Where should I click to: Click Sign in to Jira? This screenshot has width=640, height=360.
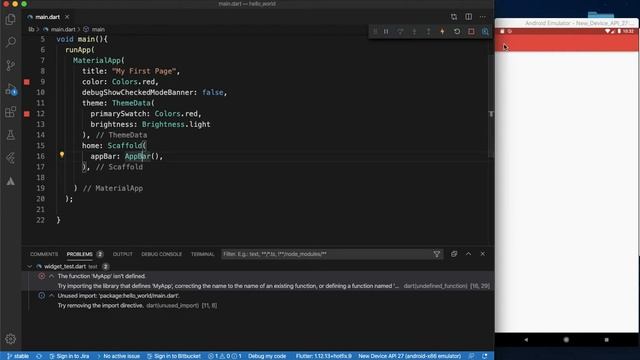pos(69,356)
